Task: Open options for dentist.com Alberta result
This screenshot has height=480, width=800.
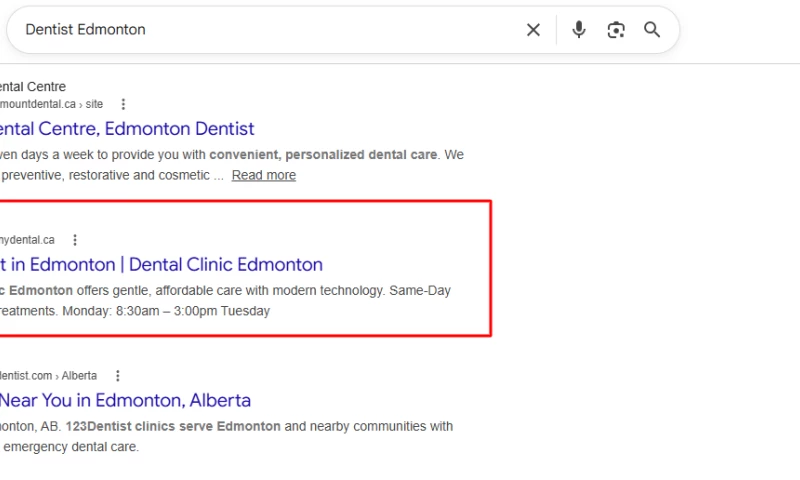Action: [x=118, y=376]
